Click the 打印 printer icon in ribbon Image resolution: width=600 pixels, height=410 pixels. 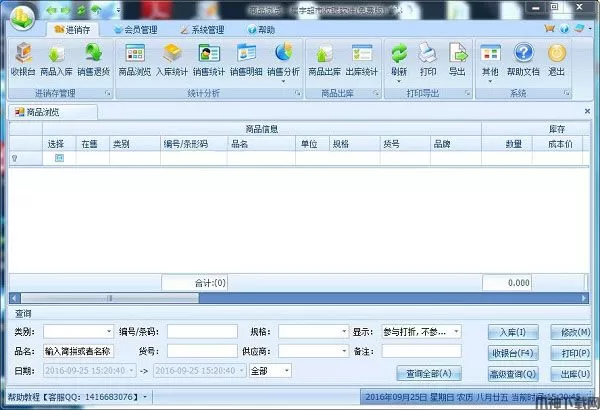(428, 57)
